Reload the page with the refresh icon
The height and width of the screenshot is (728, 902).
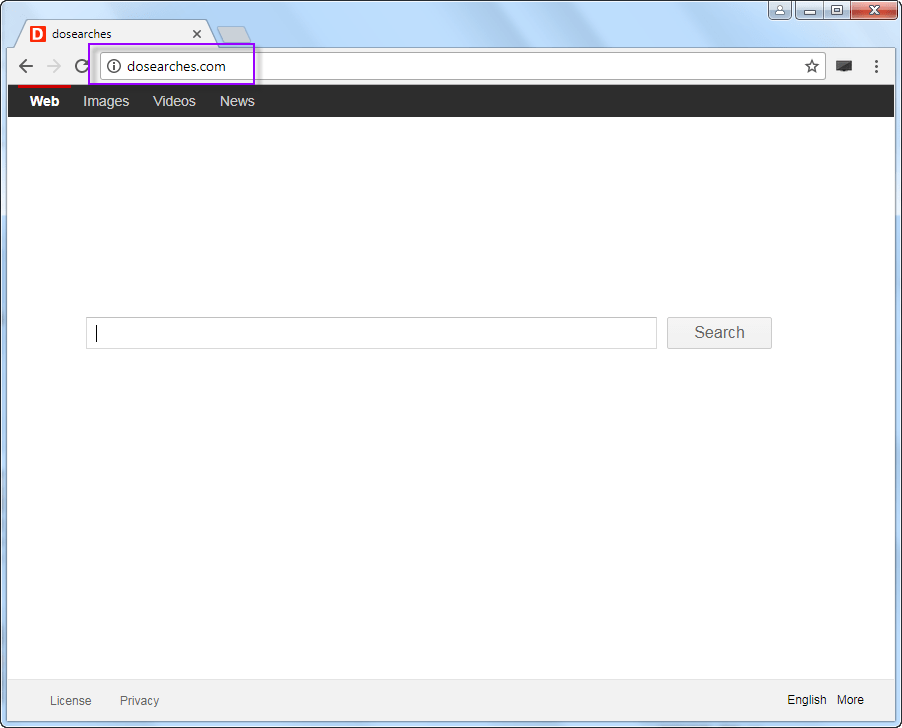pyautogui.click(x=82, y=66)
